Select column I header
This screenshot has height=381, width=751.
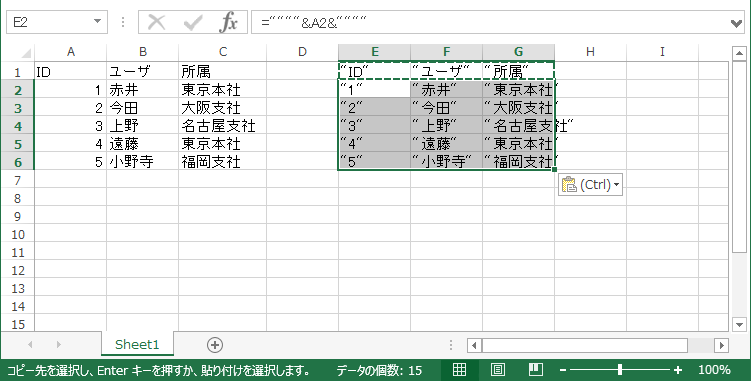662,52
